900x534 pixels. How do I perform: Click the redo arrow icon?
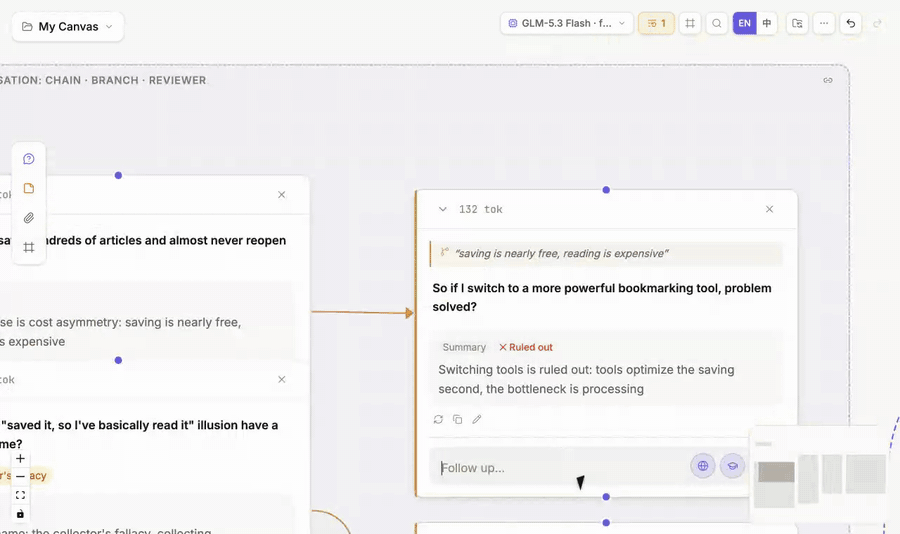877,24
